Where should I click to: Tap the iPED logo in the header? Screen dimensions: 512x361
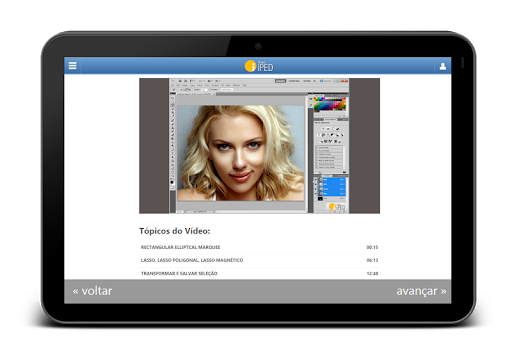(259, 66)
